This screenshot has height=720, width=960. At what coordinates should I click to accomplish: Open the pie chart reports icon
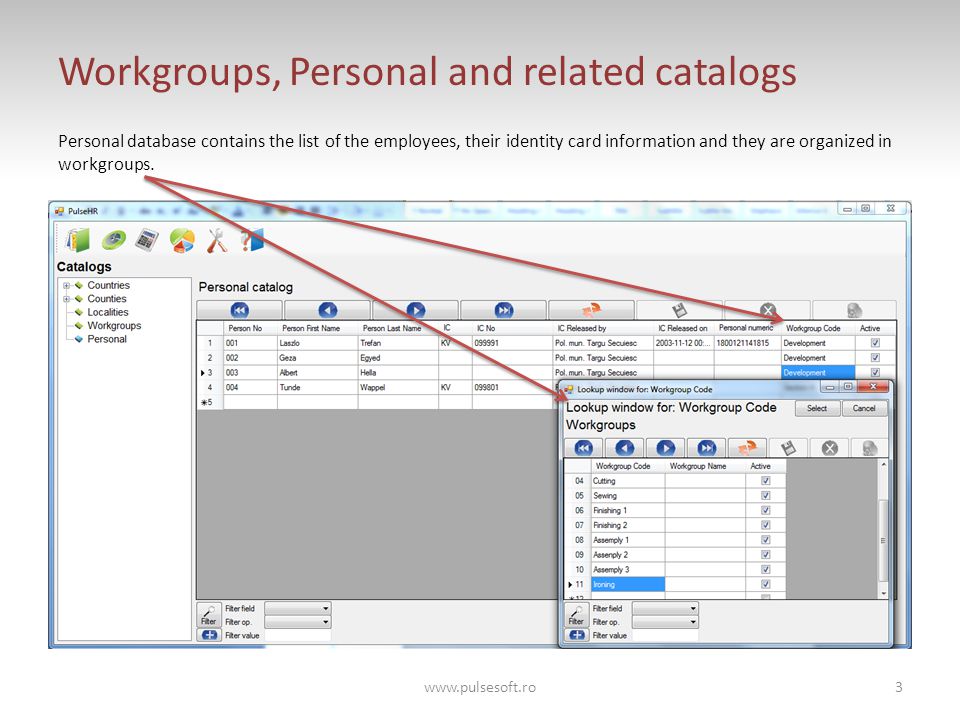coord(182,241)
